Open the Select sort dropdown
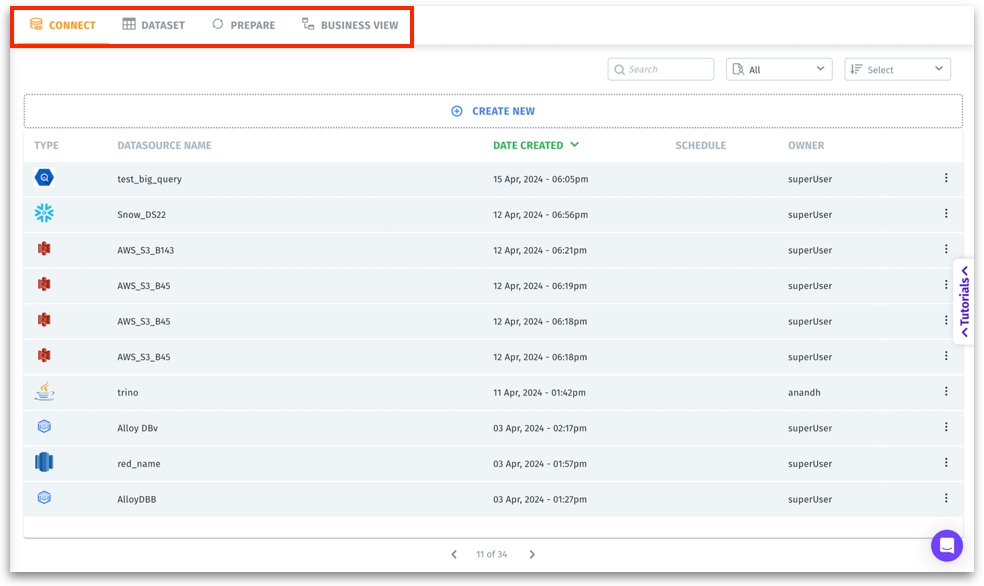Screen dimensions: 984x586 point(897,69)
